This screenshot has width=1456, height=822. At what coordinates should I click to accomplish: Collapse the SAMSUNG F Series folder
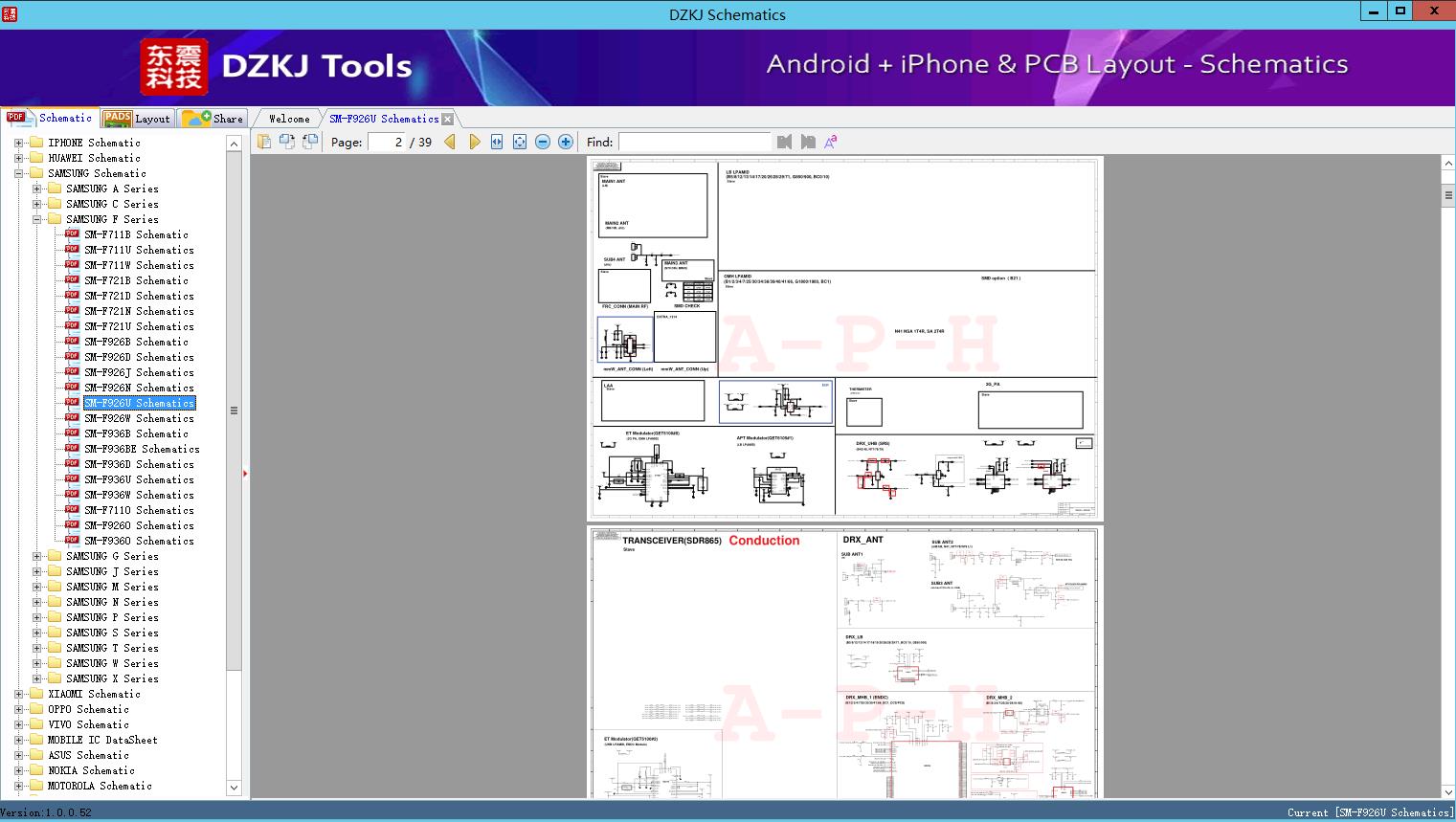36,219
